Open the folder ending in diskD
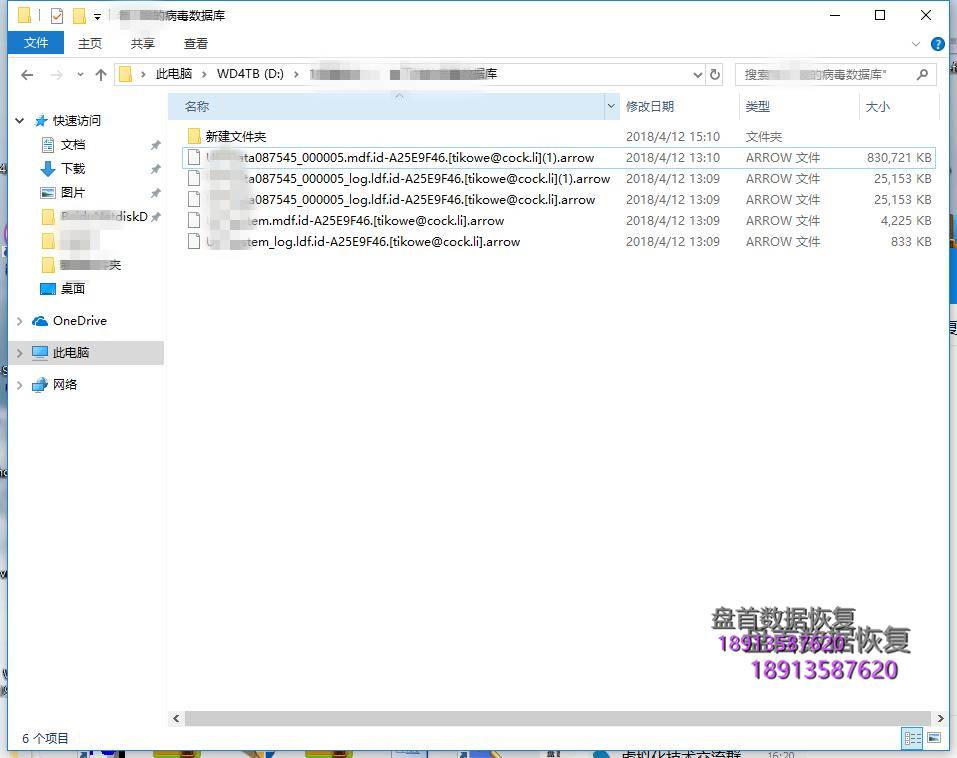Image resolution: width=957 pixels, height=758 pixels. pyautogui.click(x=104, y=216)
